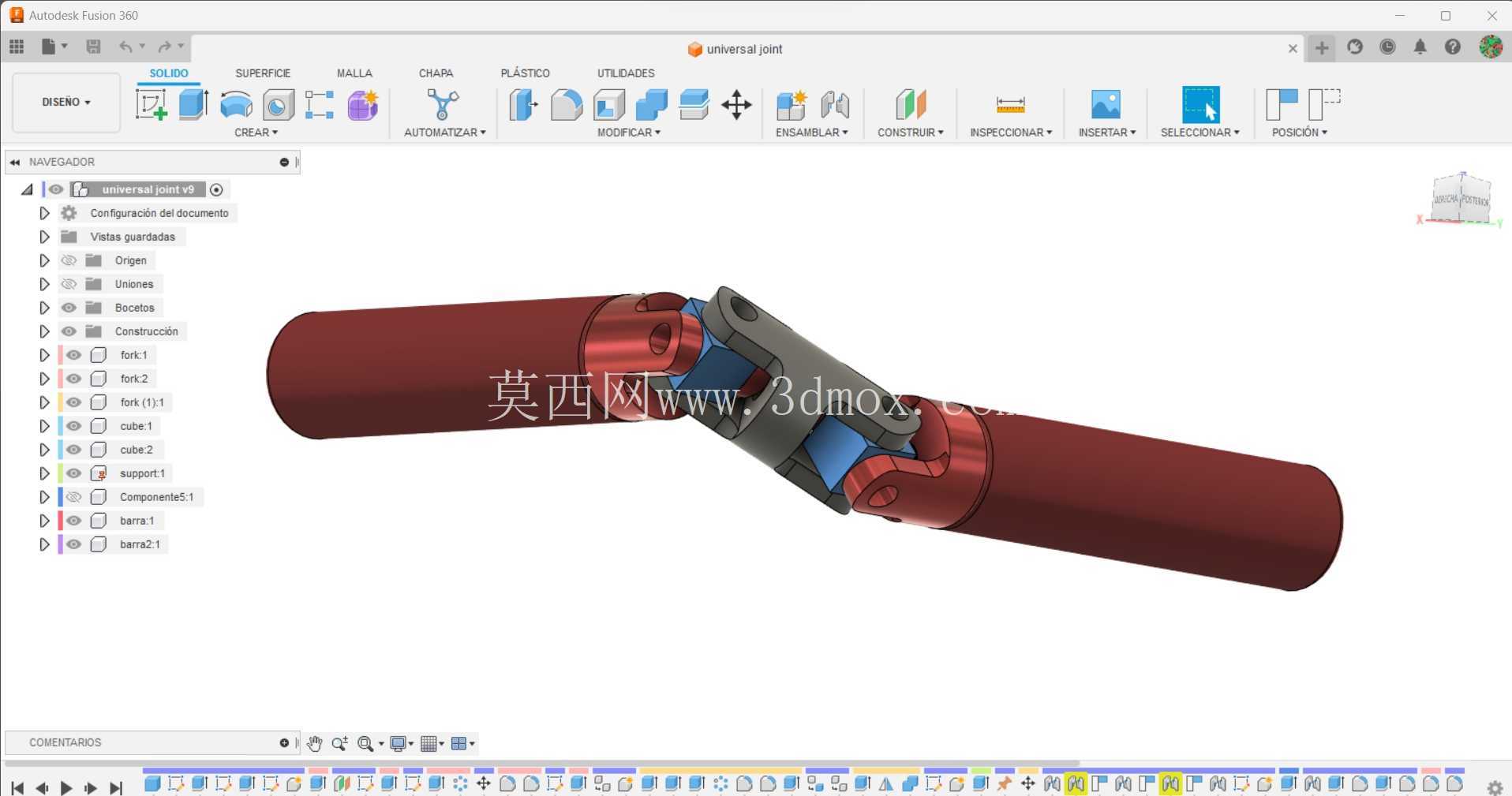Jump to the timeline start
The width and height of the screenshot is (1512, 796).
click(x=17, y=787)
